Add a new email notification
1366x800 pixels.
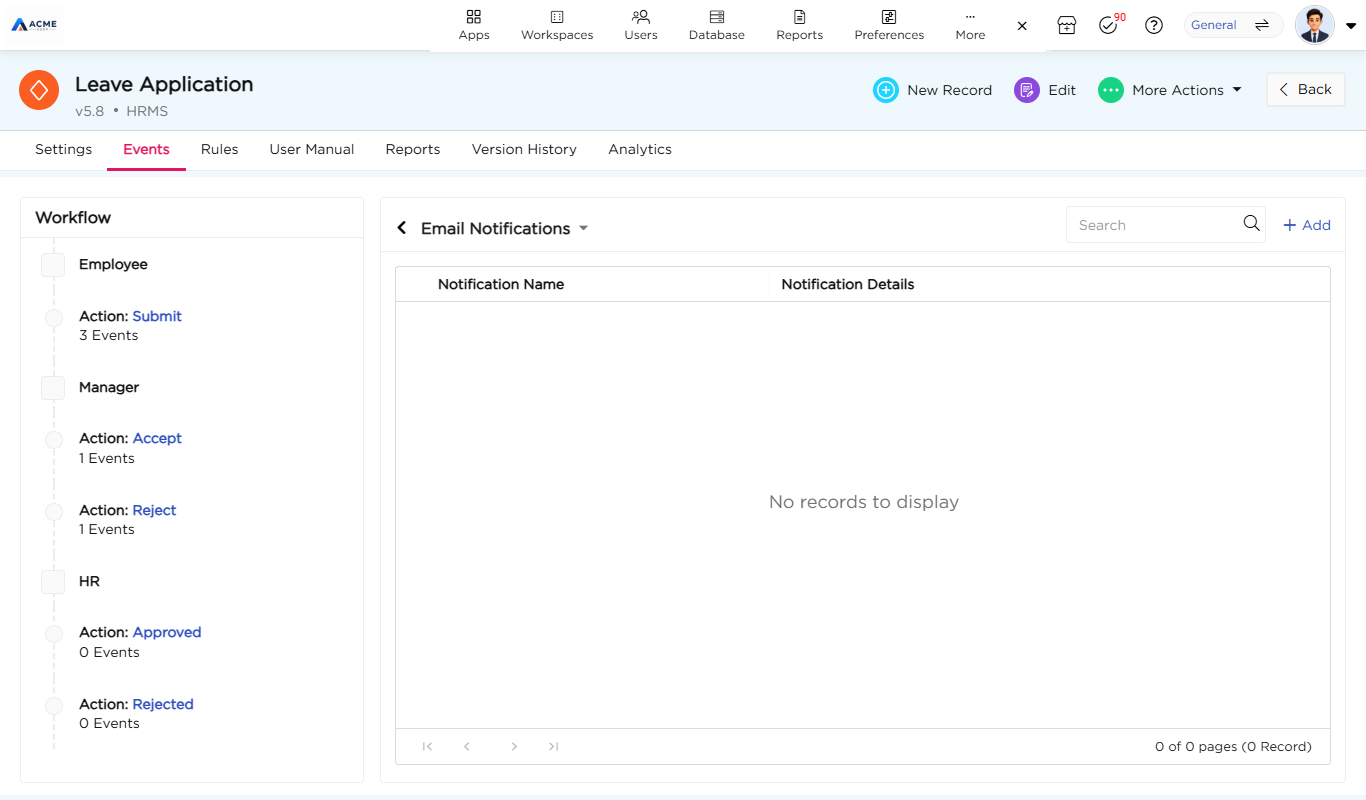pos(1306,225)
